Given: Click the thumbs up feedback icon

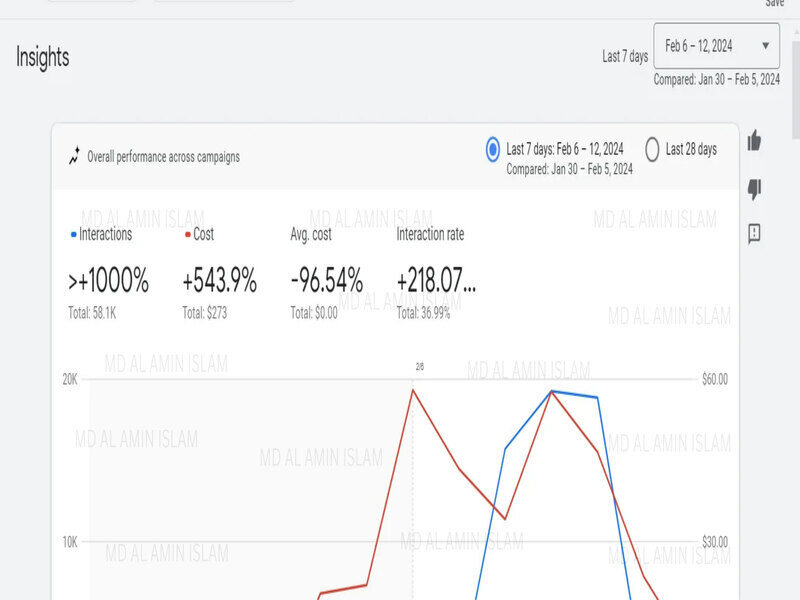Looking at the screenshot, I should (754, 141).
